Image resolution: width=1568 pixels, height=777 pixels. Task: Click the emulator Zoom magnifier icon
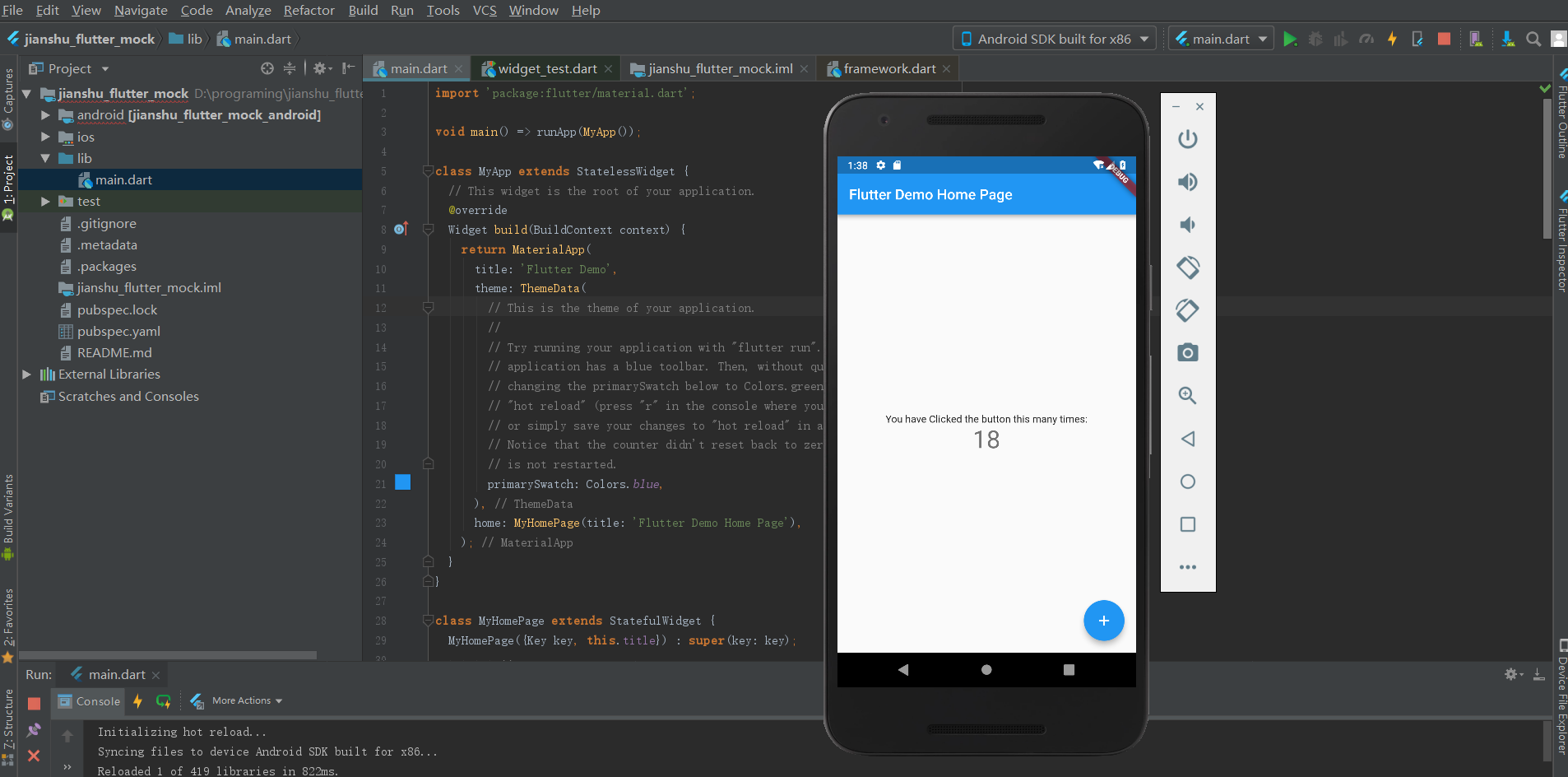1187,396
